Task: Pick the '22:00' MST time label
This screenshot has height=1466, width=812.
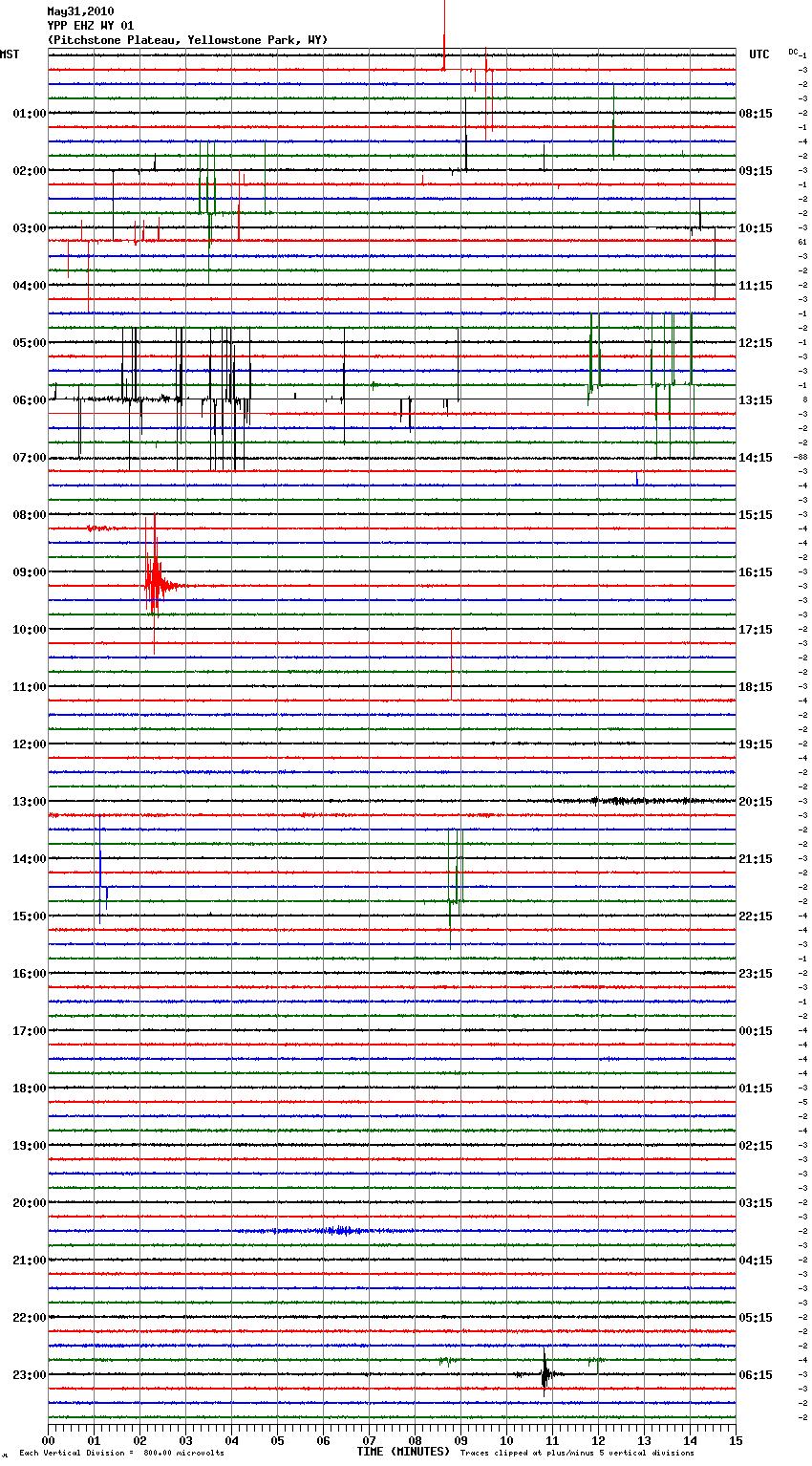Action: [x=30, y=1318]
